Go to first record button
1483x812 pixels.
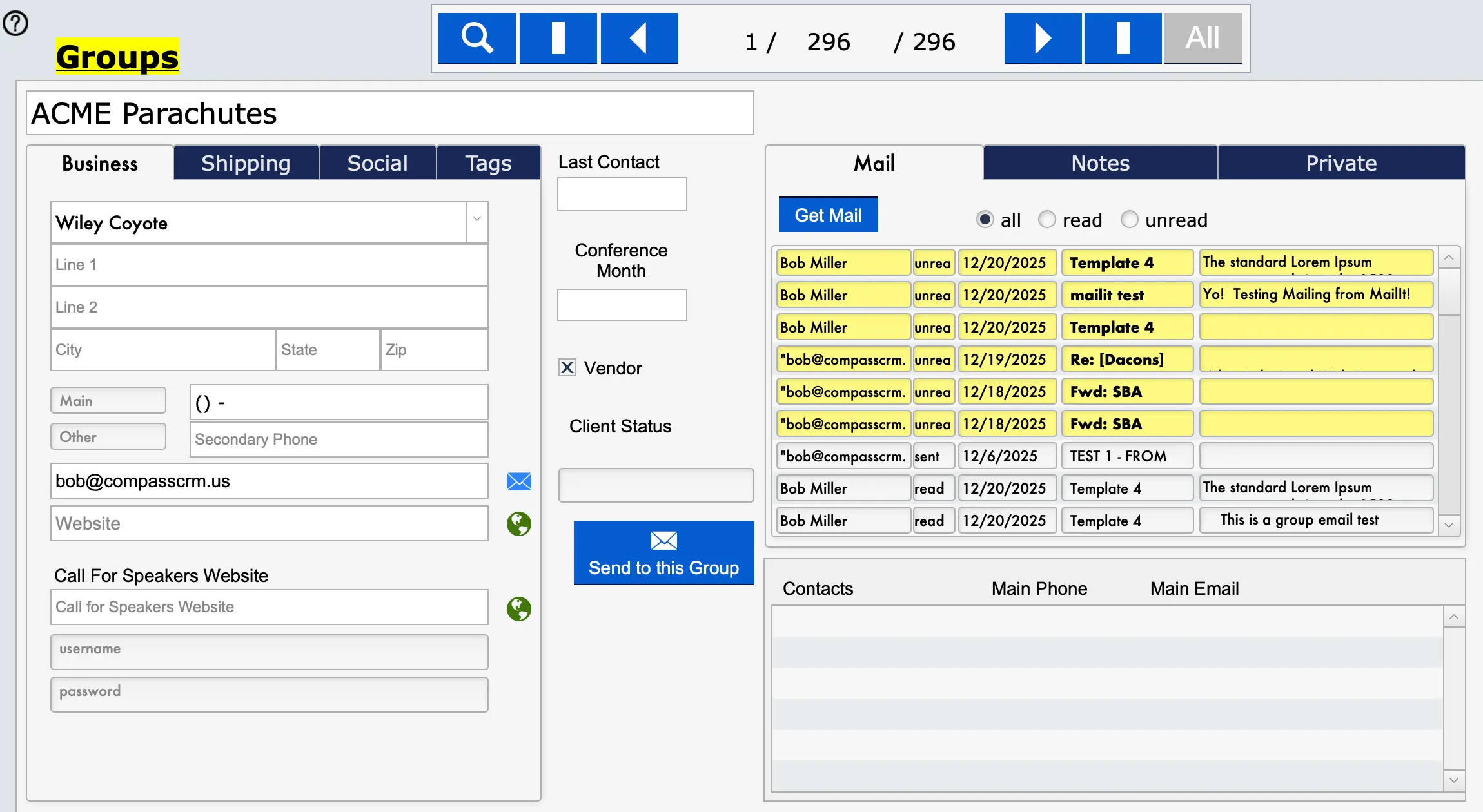point(558,38)
